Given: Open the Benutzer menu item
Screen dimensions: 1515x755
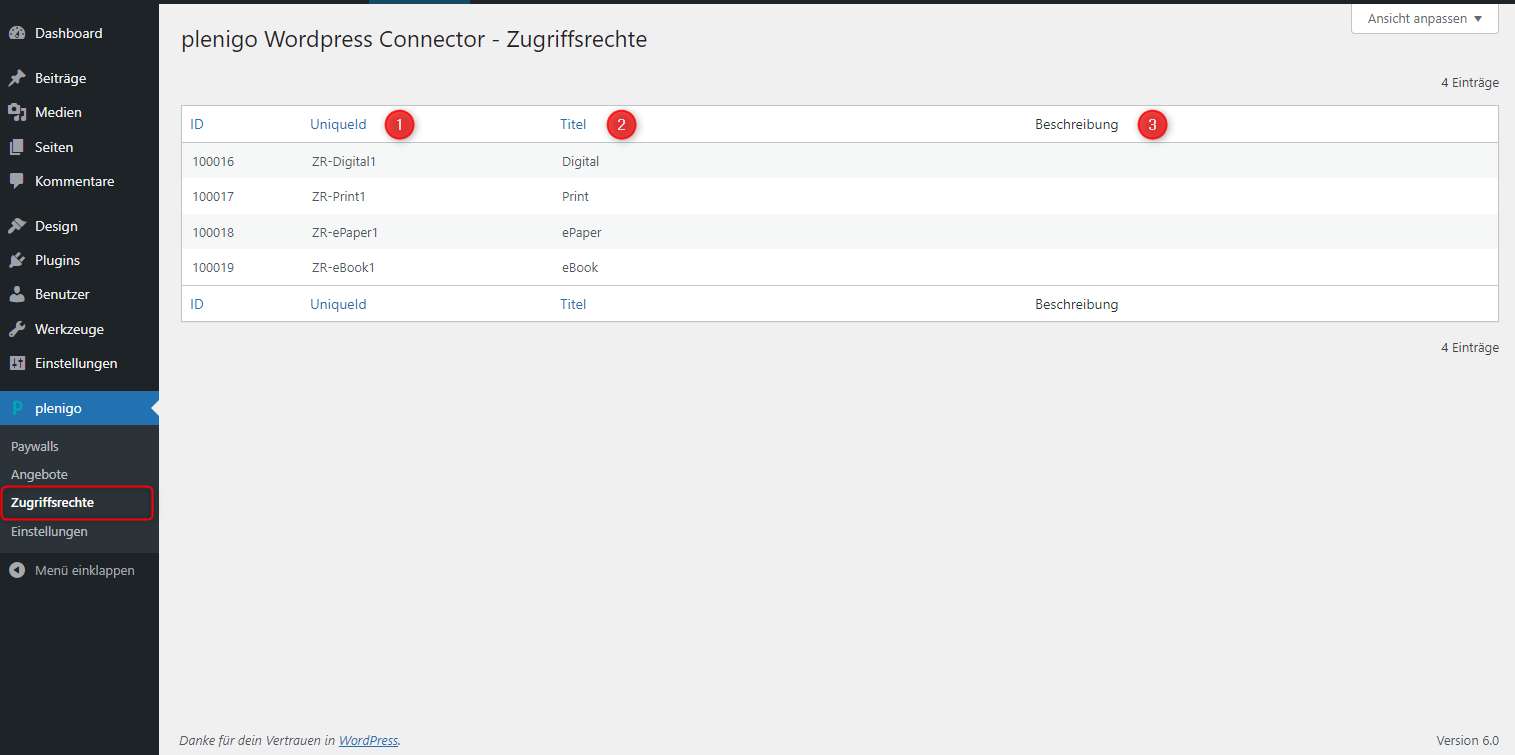Looking at the screenshot, I should pos(79,295).
